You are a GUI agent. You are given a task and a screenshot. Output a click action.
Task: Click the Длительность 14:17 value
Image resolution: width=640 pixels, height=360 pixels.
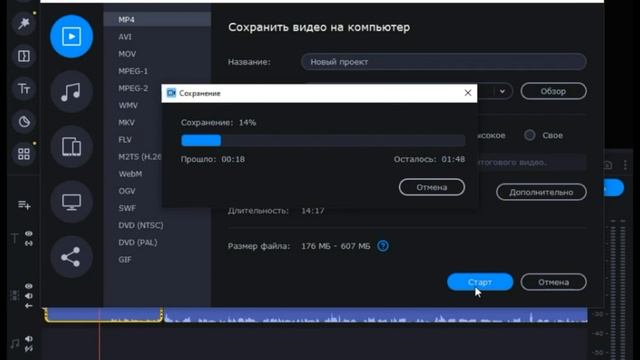pos(313,211)
